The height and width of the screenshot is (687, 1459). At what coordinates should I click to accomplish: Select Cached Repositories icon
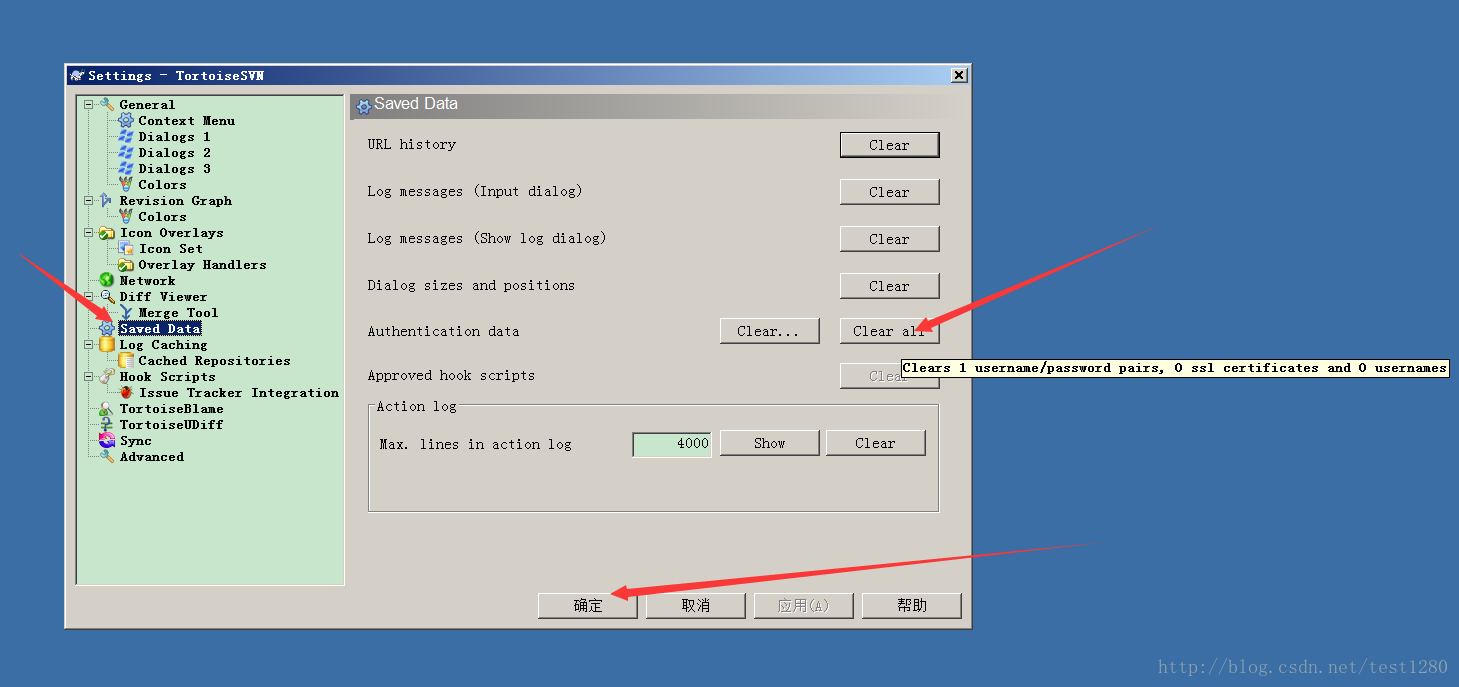(x=126, y=360)
